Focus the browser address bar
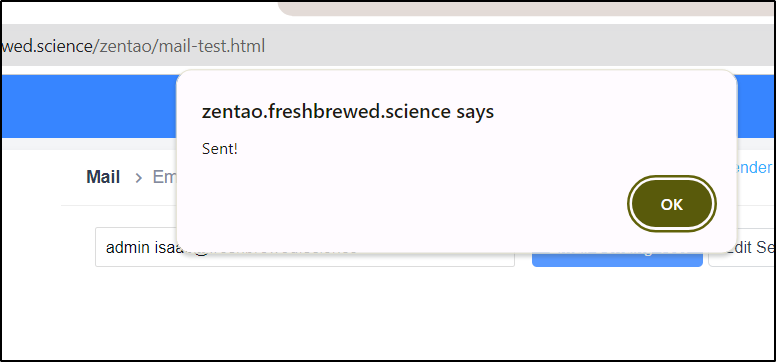This screenshot has width=776, height=362. [388, 45]
